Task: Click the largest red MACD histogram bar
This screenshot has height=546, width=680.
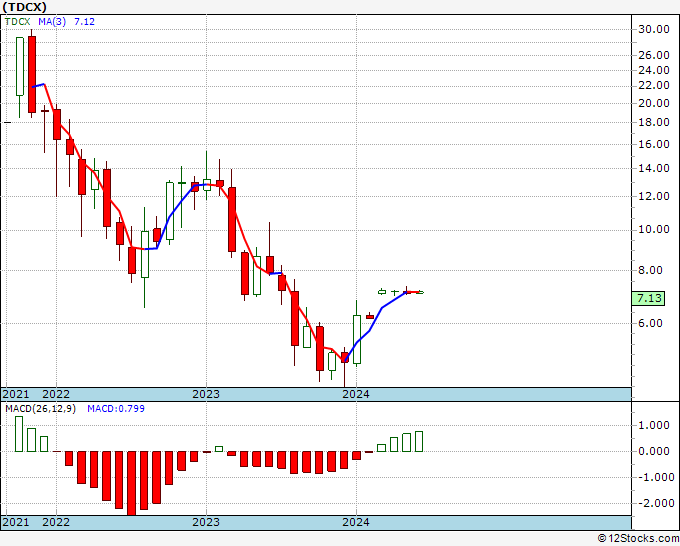Action: pos(131,483)
